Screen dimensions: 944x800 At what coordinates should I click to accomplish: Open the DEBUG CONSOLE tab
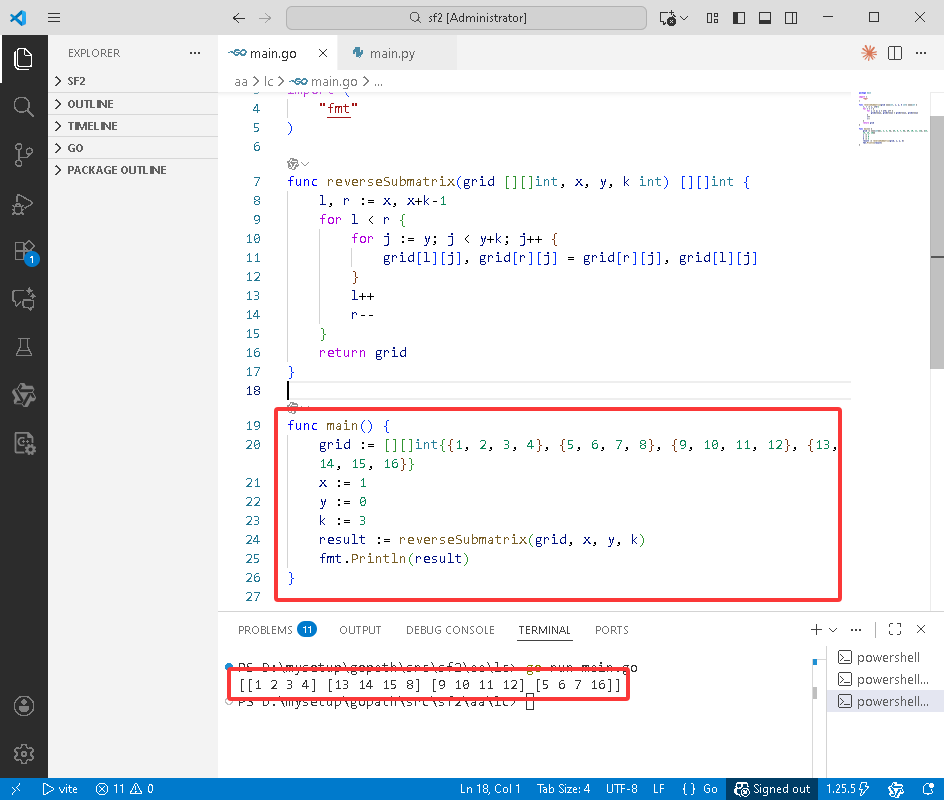[x=450, y=630]
